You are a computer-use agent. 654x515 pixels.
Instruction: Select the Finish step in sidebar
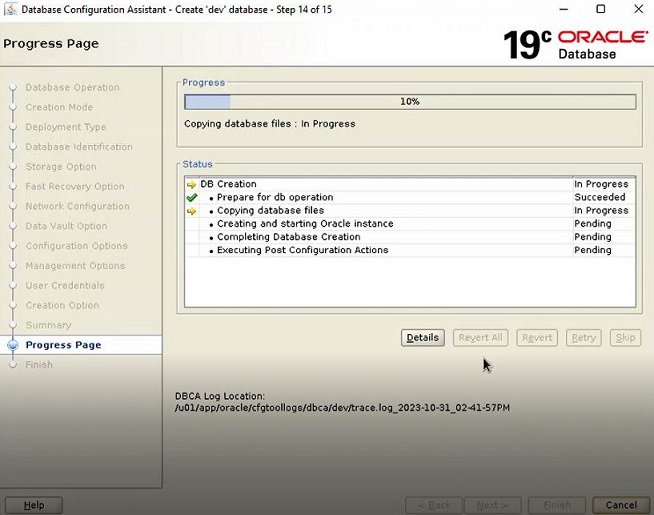click(x=39, y=365)
